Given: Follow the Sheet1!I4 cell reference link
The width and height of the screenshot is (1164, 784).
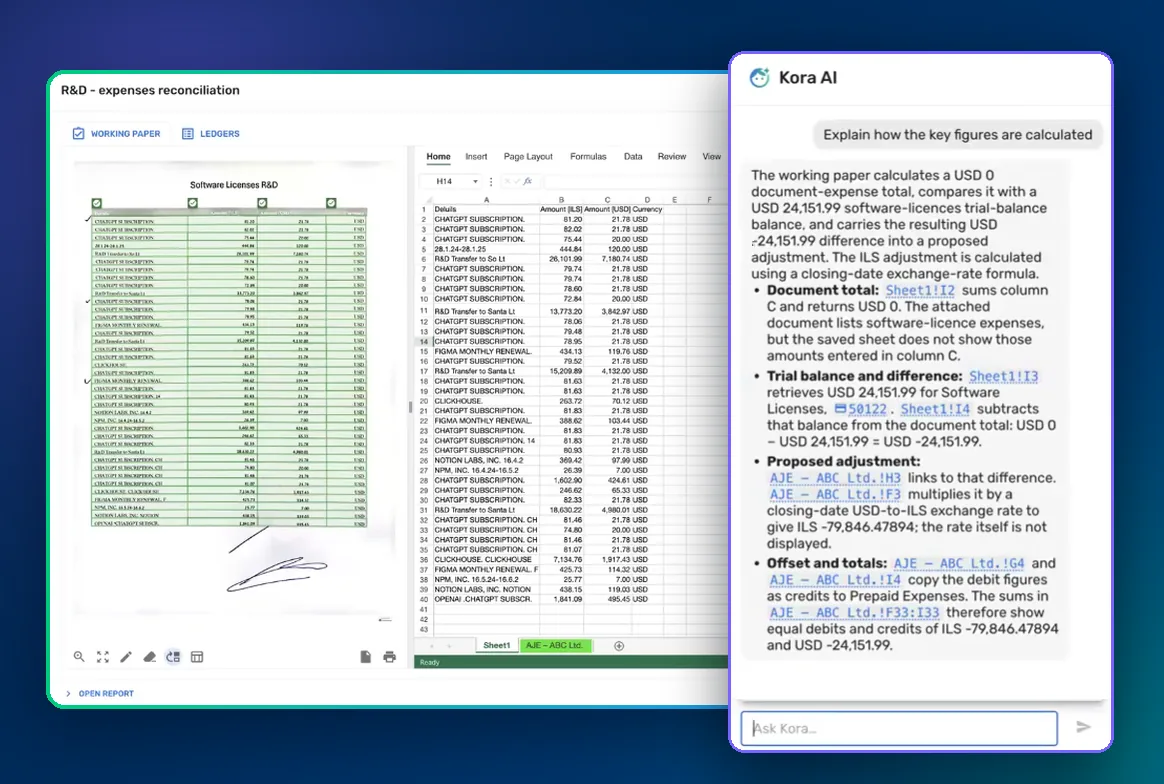Looking at the screenshot, I should pos(935,409).
